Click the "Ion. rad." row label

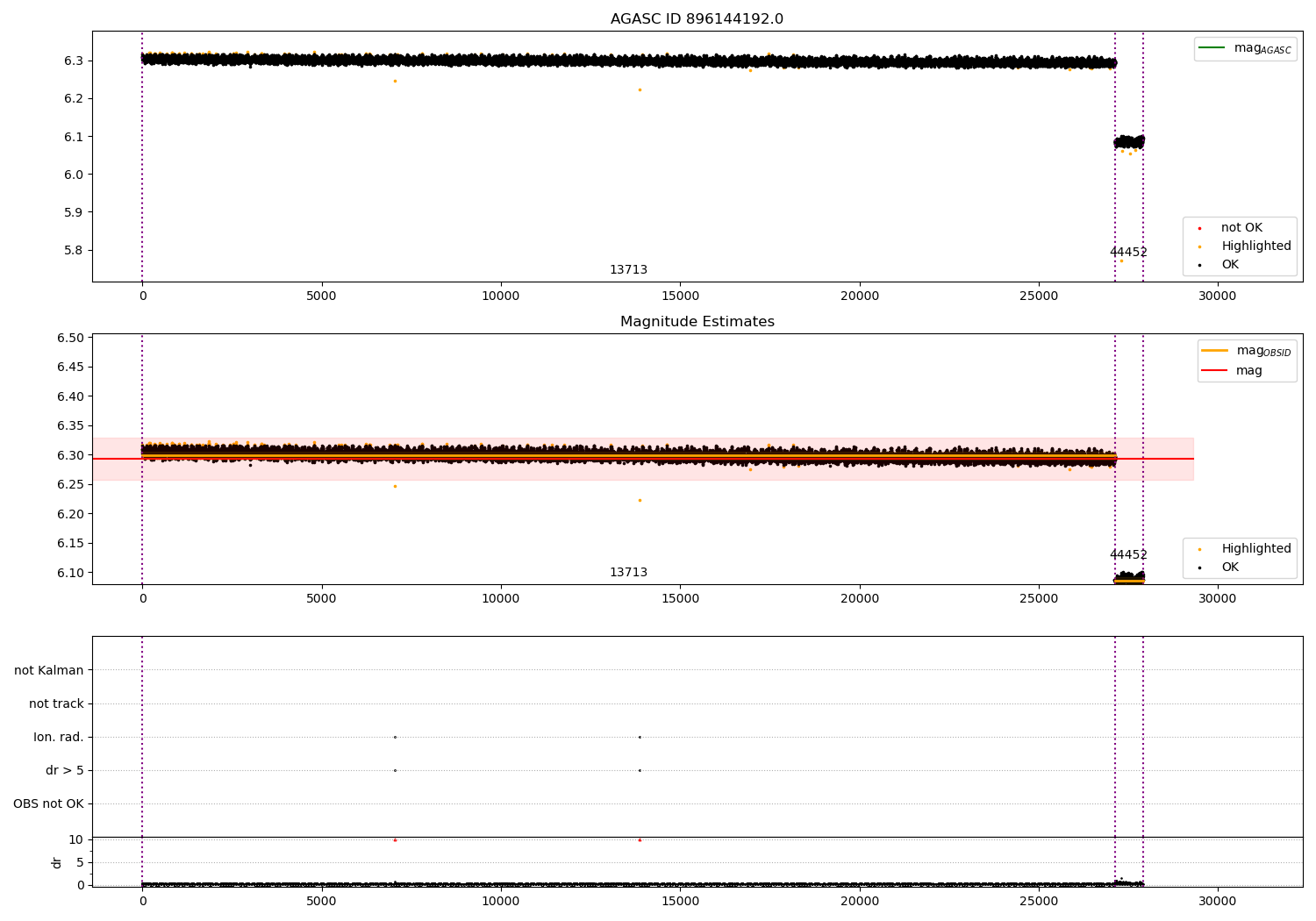[59, 738]
